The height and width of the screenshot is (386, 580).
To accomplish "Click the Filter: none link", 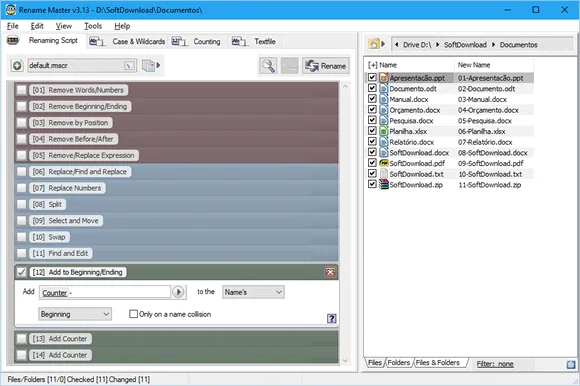I will [x=495, y=364].
